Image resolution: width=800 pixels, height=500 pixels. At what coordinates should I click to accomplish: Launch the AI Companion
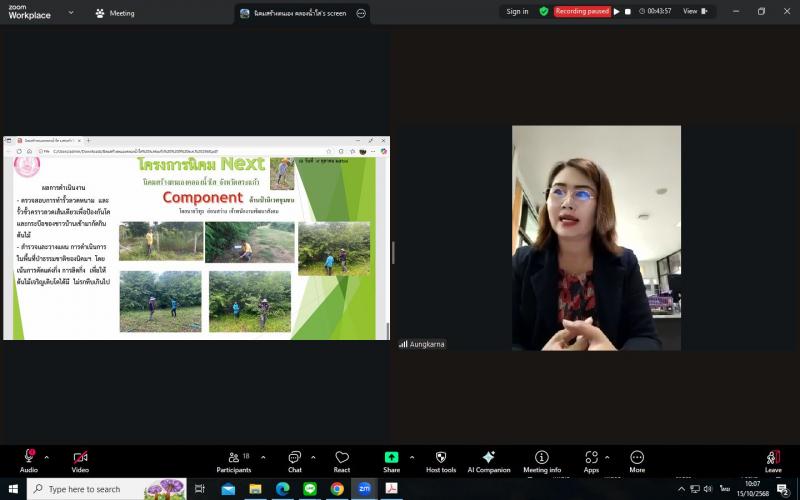coord(489,461)
